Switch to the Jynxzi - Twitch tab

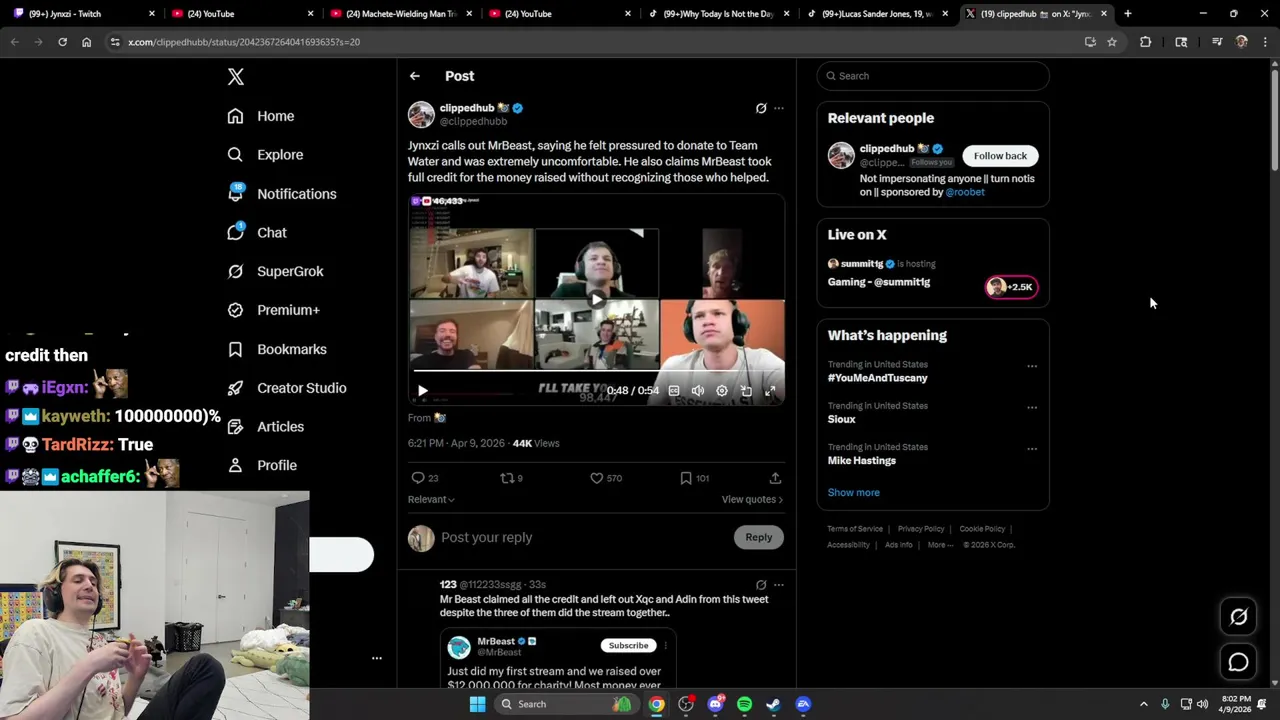click(83, 14)
